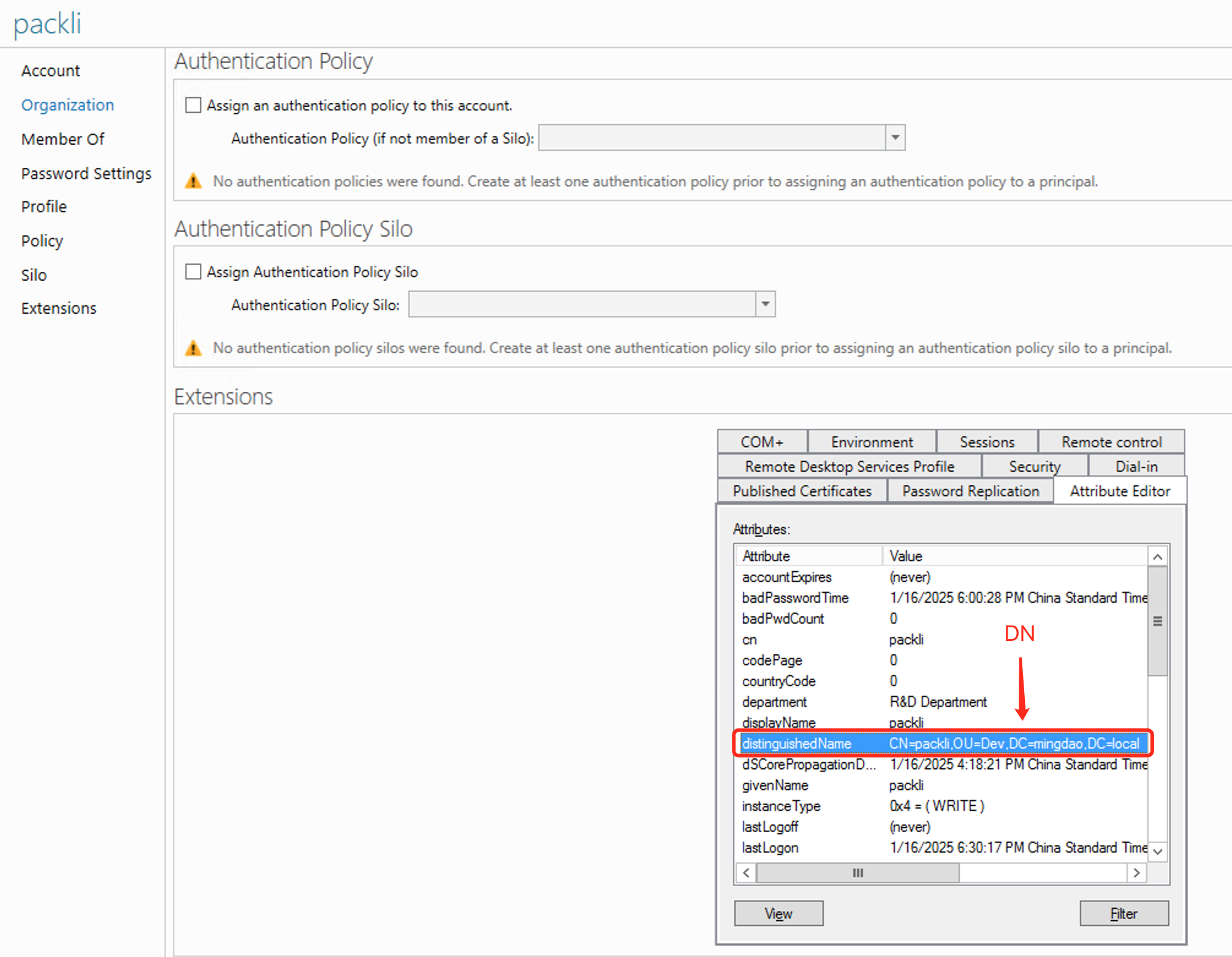Select the dSCorePropagationD... attribute row

(942, 765)
